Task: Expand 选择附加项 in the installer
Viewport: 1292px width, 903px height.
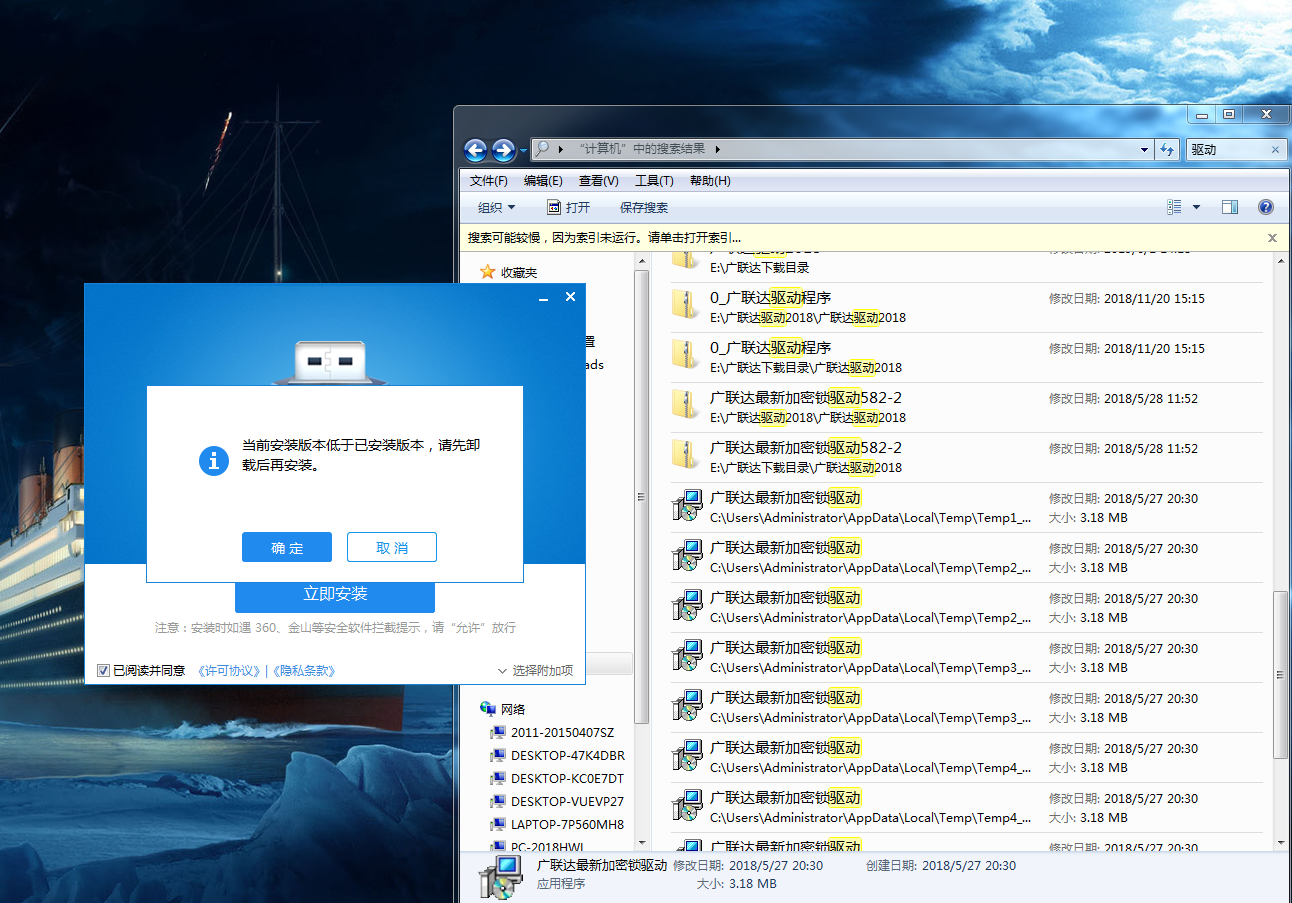Action: pos(535,670)
